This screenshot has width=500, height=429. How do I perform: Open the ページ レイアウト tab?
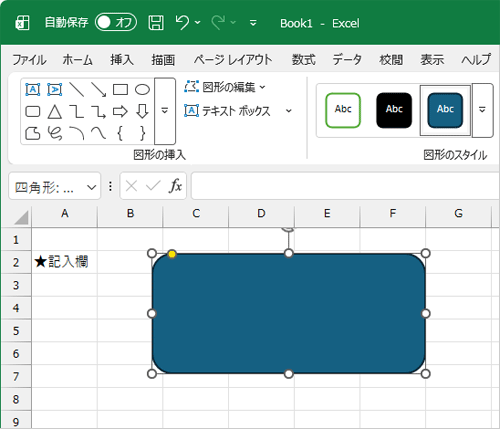tap(233, 60)
